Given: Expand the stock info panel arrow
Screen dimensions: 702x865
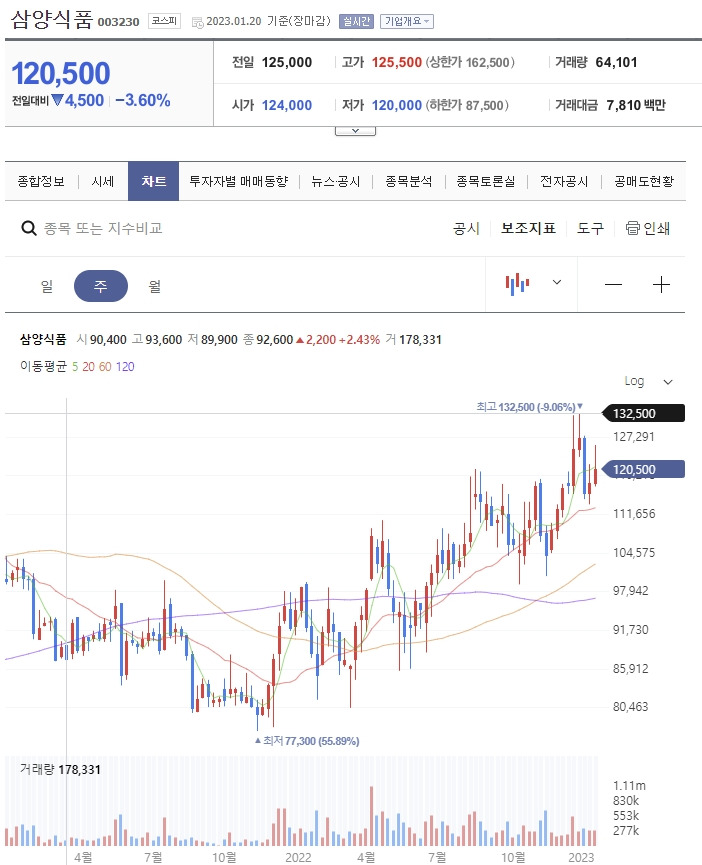Looking at the screenshot, I should click(355, 131).
